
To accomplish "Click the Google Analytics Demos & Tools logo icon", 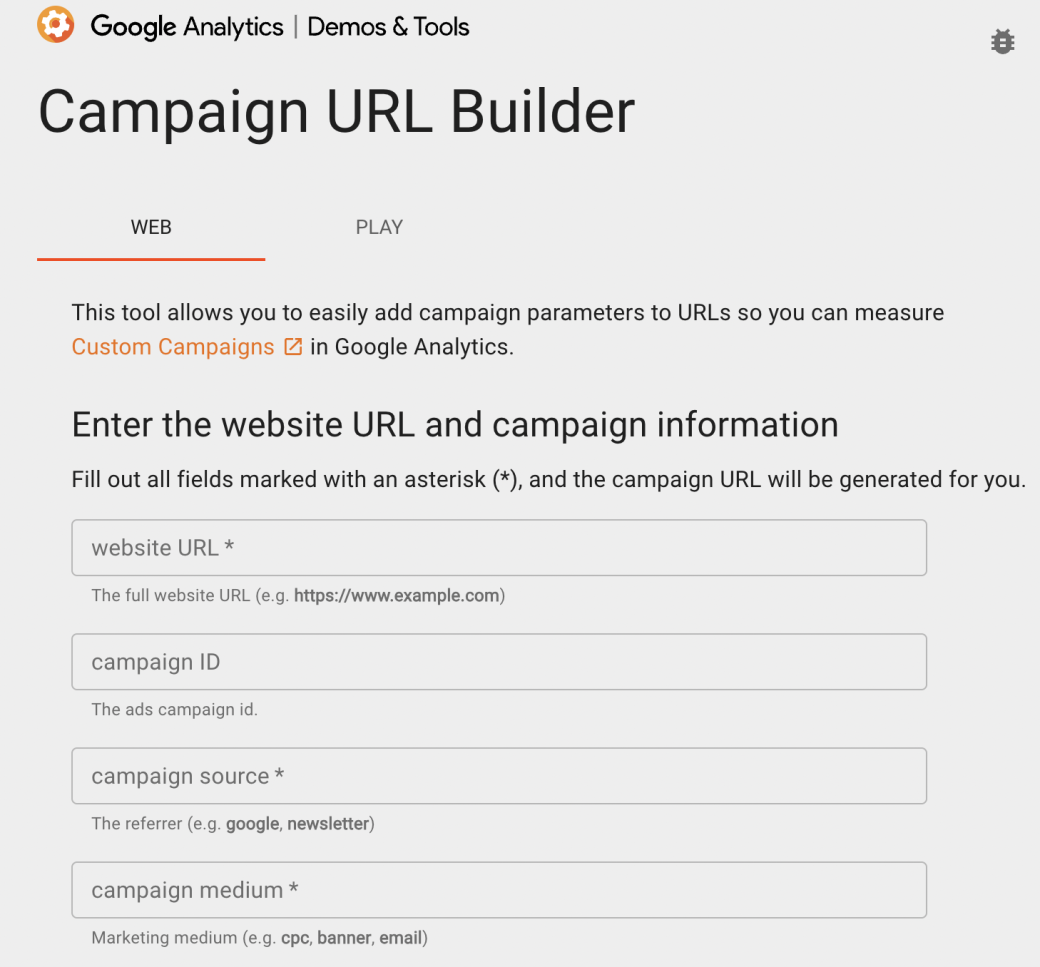I will [55, 24].
